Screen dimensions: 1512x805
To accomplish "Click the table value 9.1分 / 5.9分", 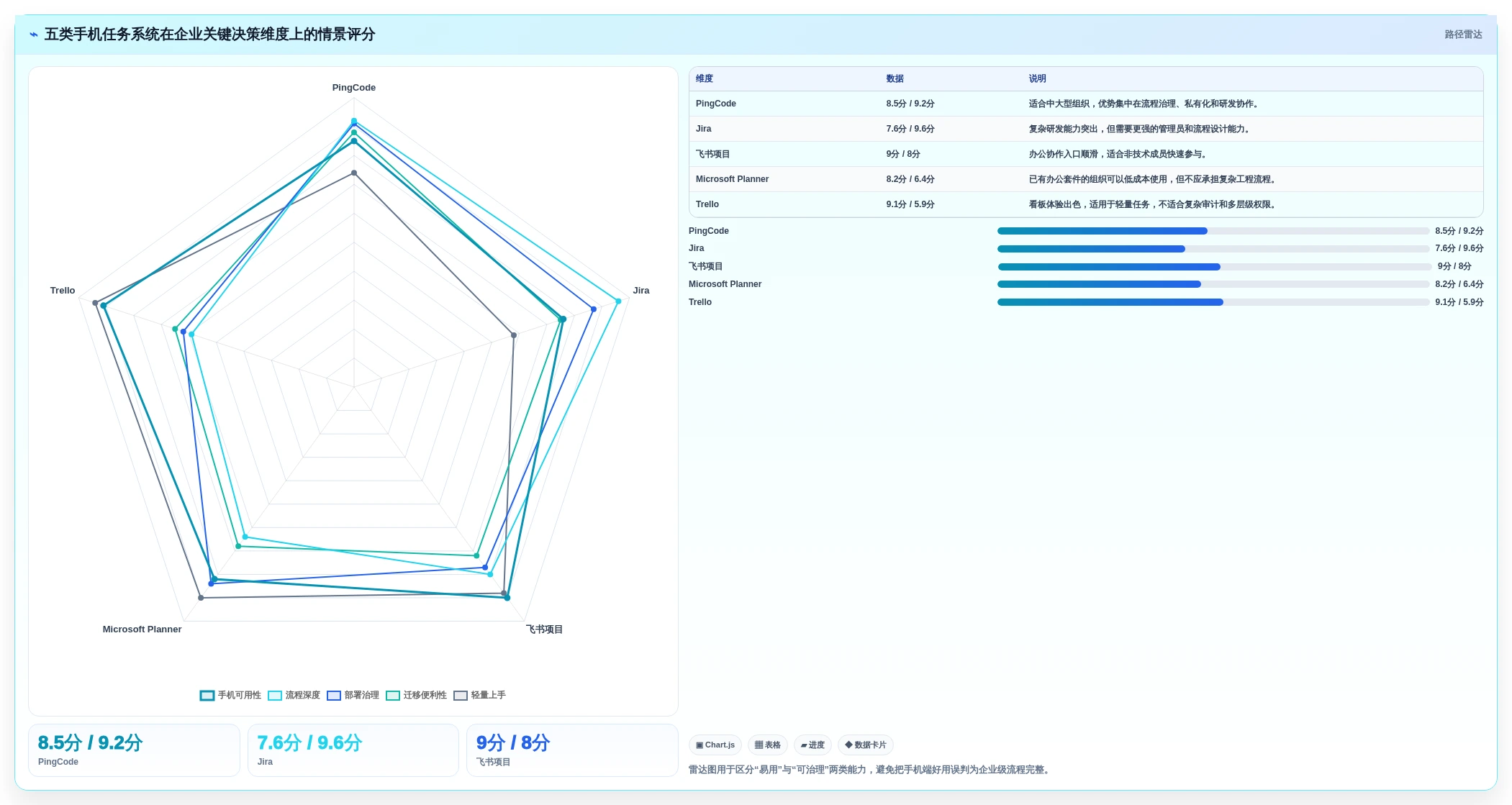I will tap(910, 204).
